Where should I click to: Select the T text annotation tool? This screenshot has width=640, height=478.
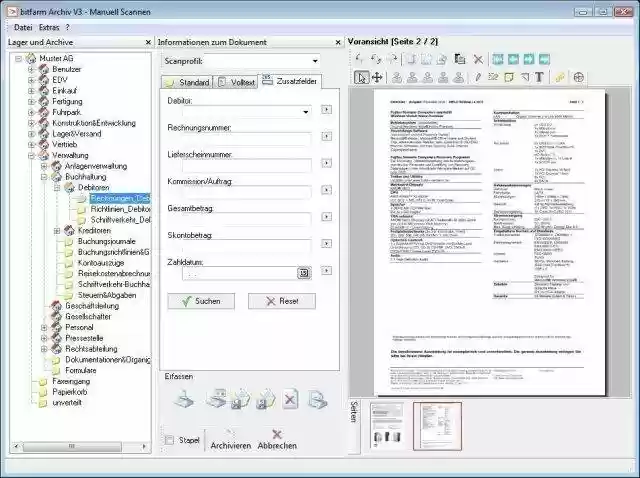539,77
